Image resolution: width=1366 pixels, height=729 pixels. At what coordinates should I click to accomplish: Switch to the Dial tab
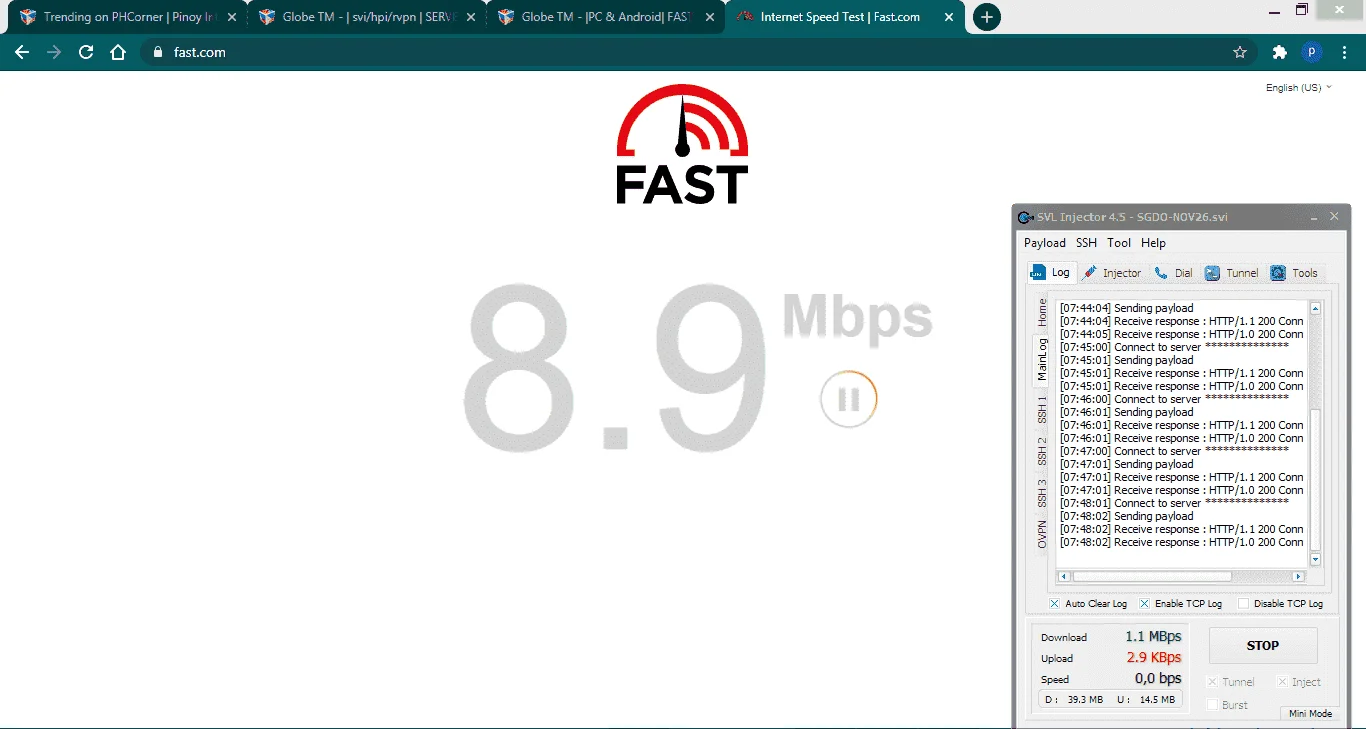(x=1173, y=273)
